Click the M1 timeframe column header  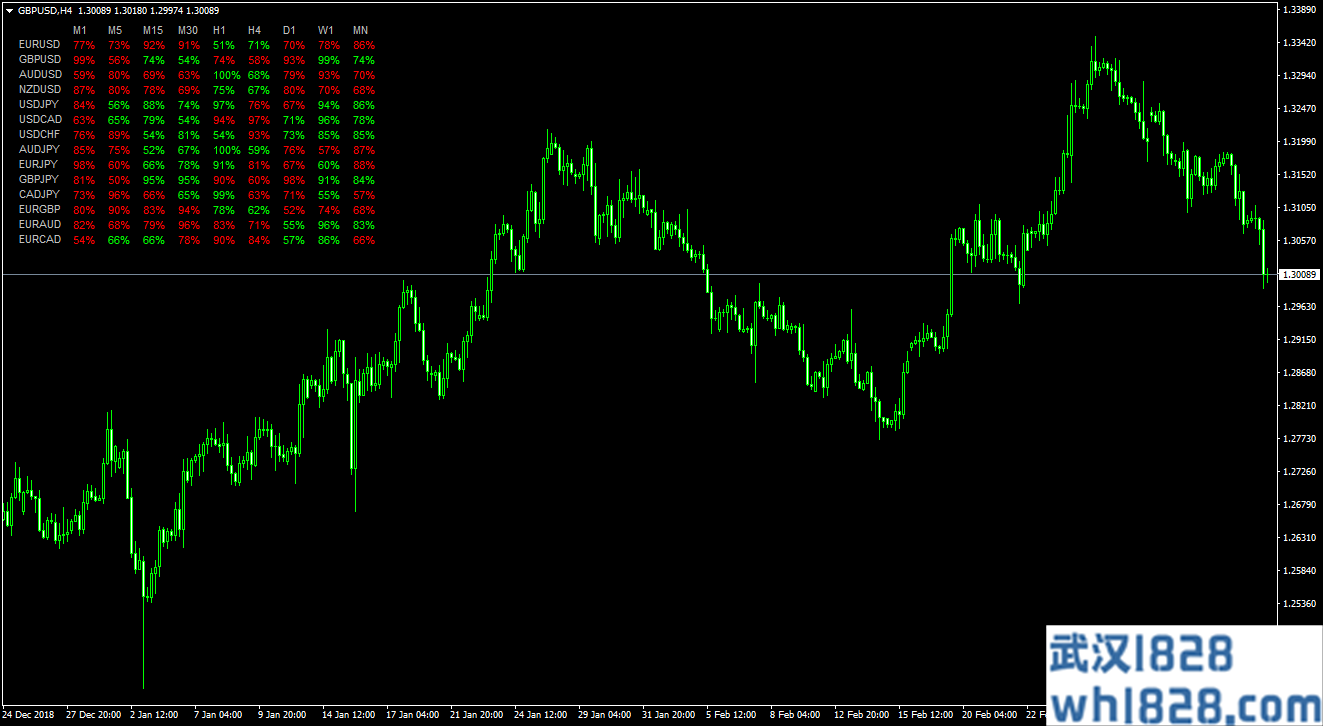click(80, 30)
